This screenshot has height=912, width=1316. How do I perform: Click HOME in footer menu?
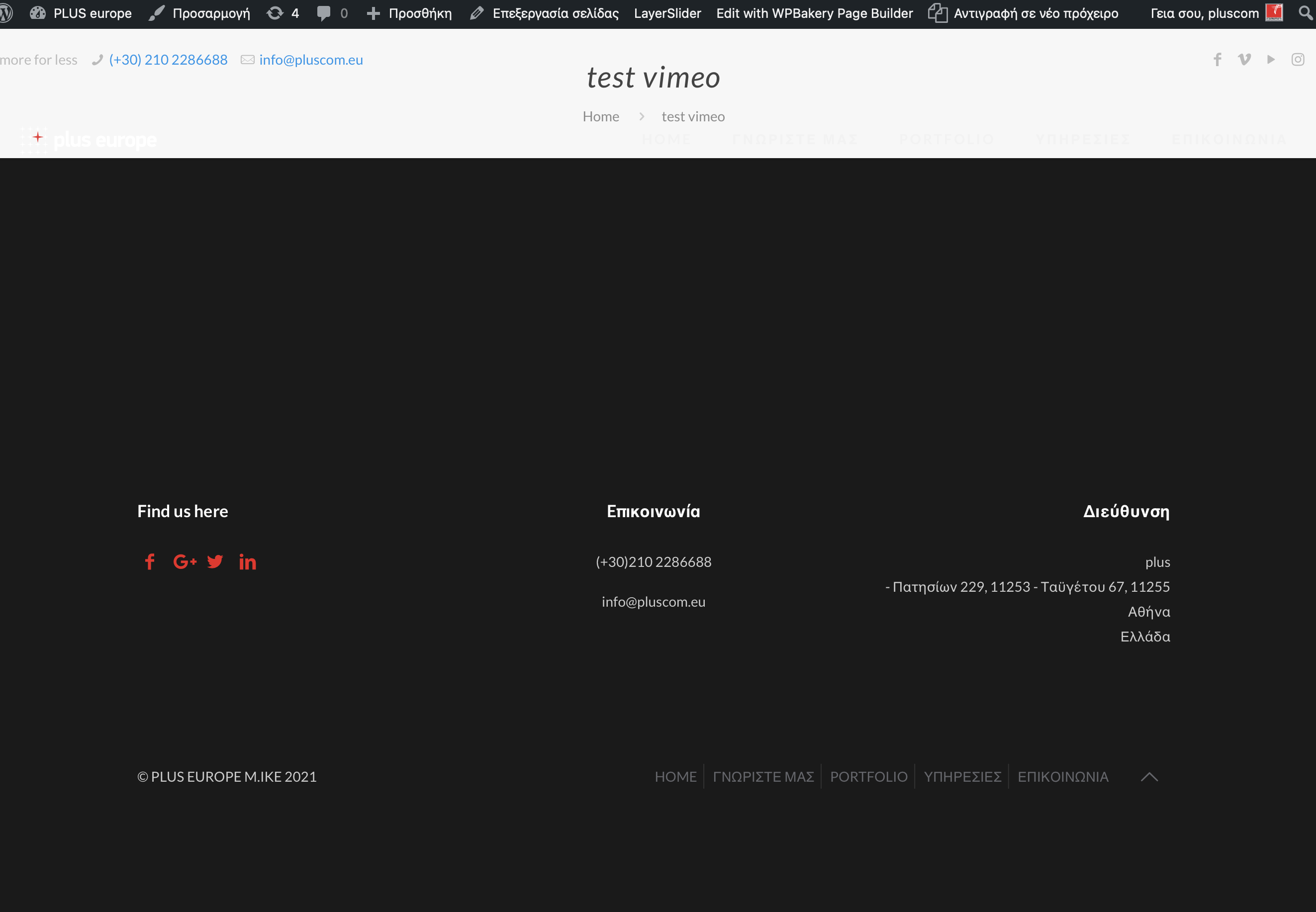click(675, 777)
